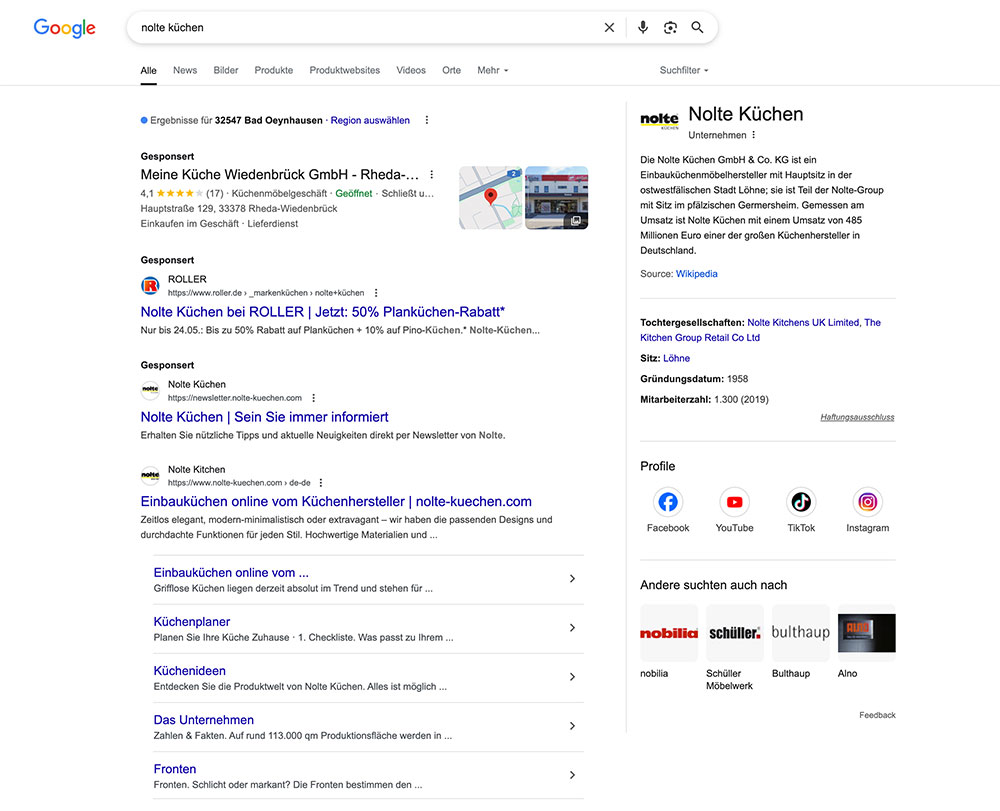Open the map thumbnail of Meine Küche Wiedenbrück
This screenshot has width=1000, height=811.
click(x=490, y=198)
